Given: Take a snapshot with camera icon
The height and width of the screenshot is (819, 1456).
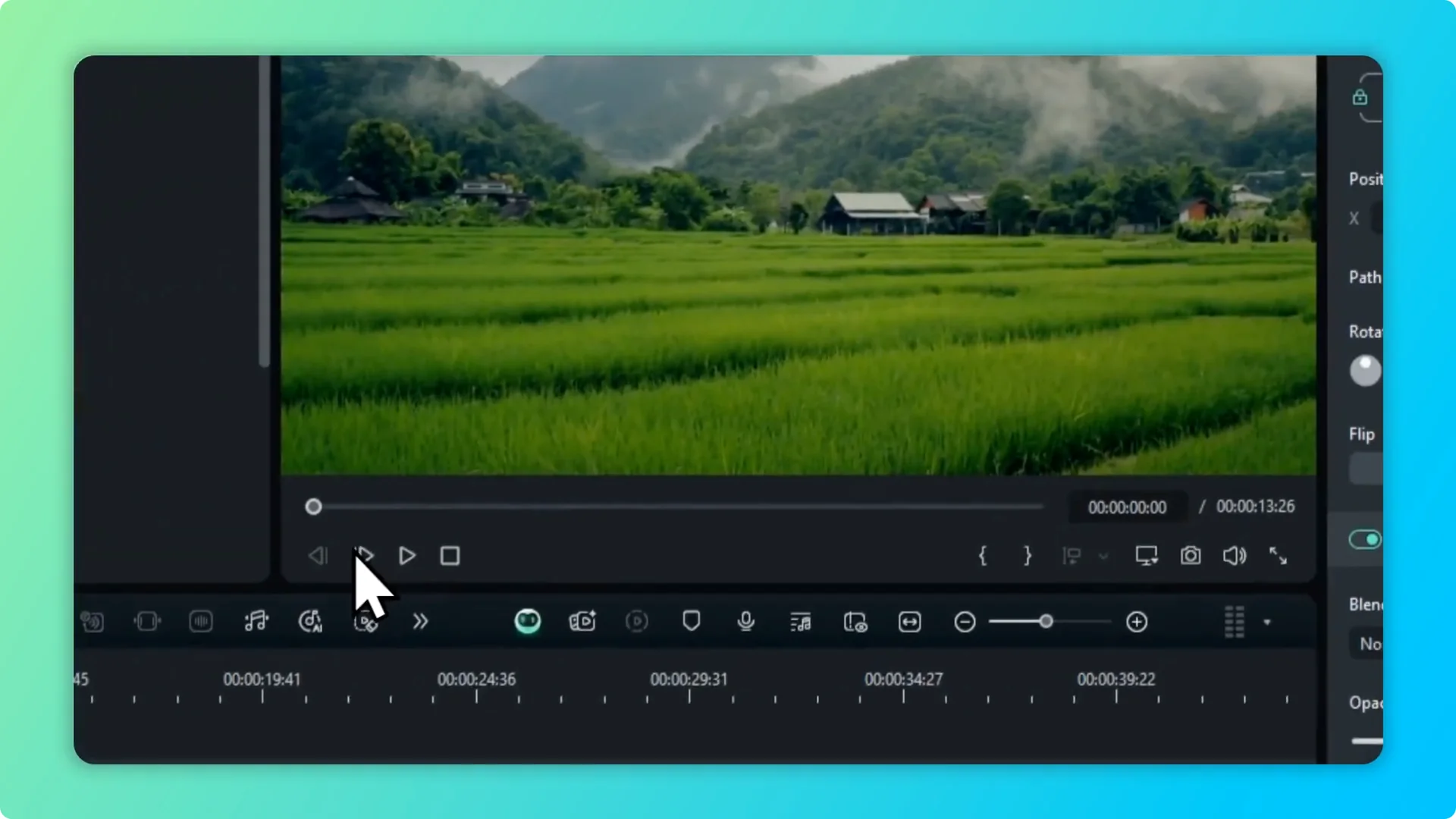Looking at the screenshot, I should (1191, 556).
